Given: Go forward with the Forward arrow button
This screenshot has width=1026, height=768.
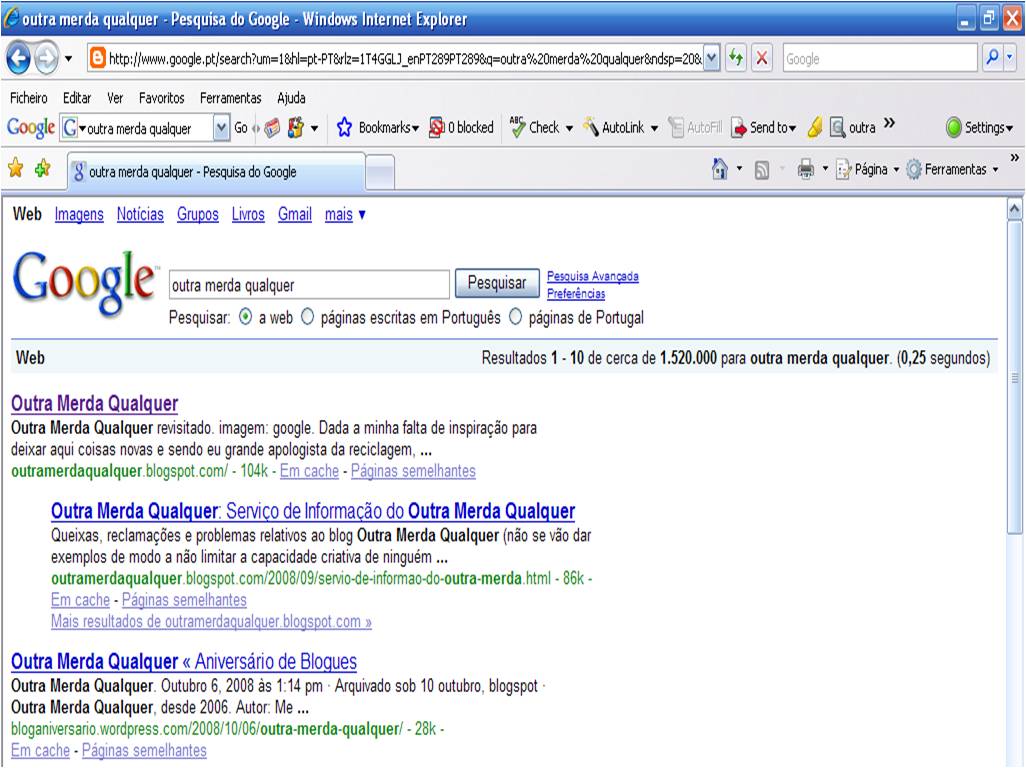Looking at the screenshot, I should point(46,59).
